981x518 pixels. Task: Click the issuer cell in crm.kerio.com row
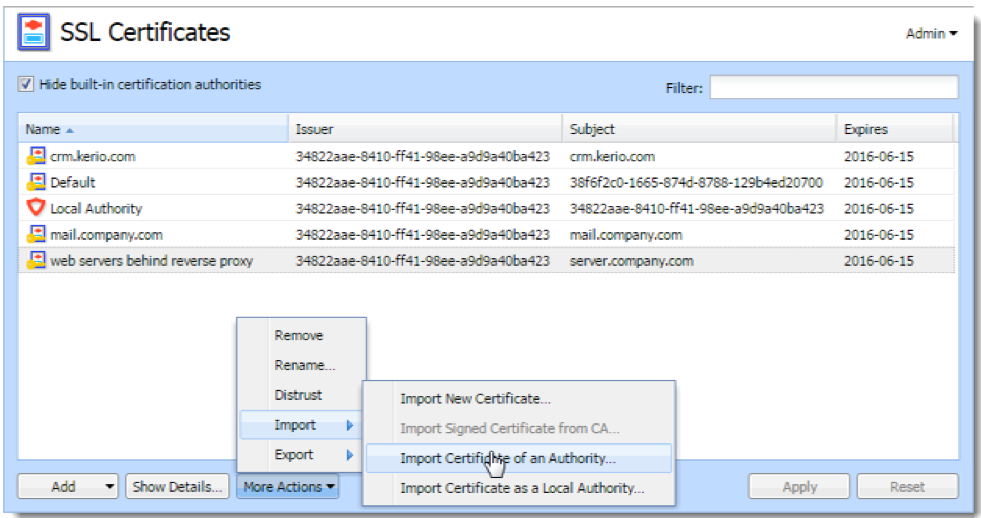(x=422, y=156)
